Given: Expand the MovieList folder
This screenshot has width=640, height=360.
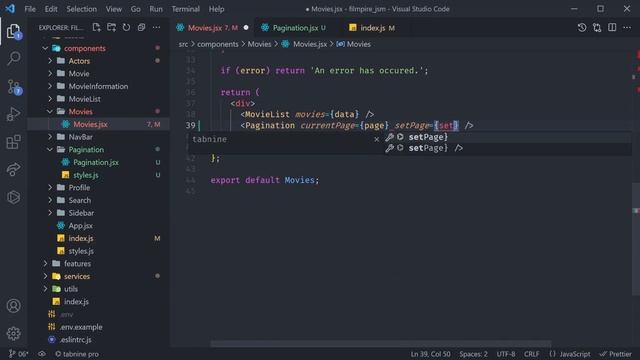Looking at the screenshot, I should click(x=50, y=99).
